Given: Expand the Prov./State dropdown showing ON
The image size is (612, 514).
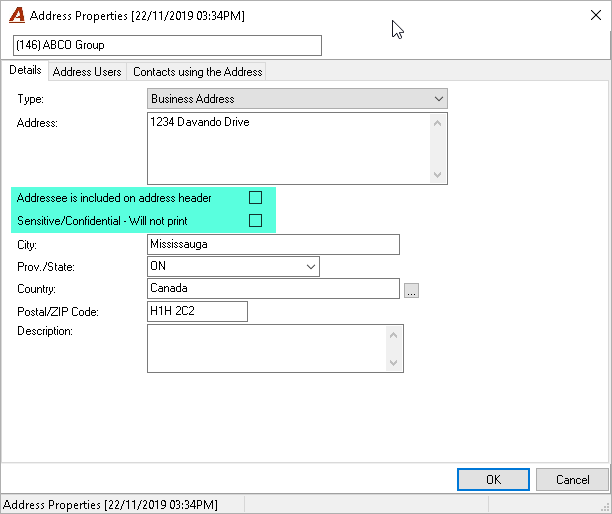Looking at the screenshot, I should pos(233,266).
